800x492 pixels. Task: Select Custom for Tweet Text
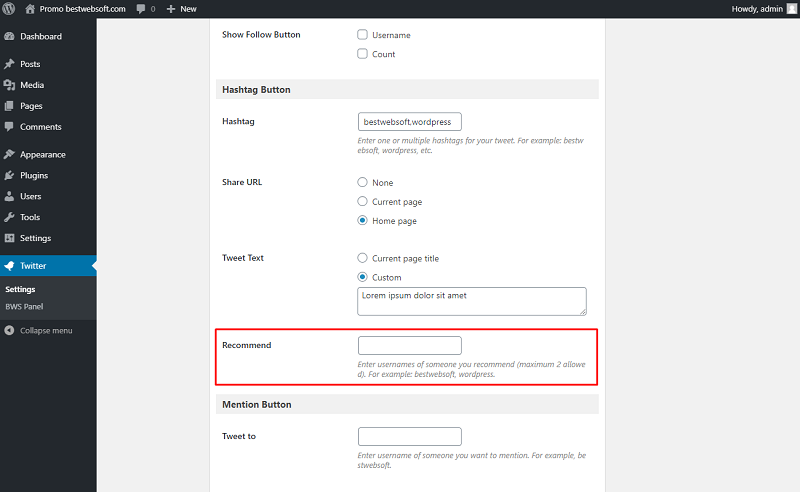[x=362, y=277]
